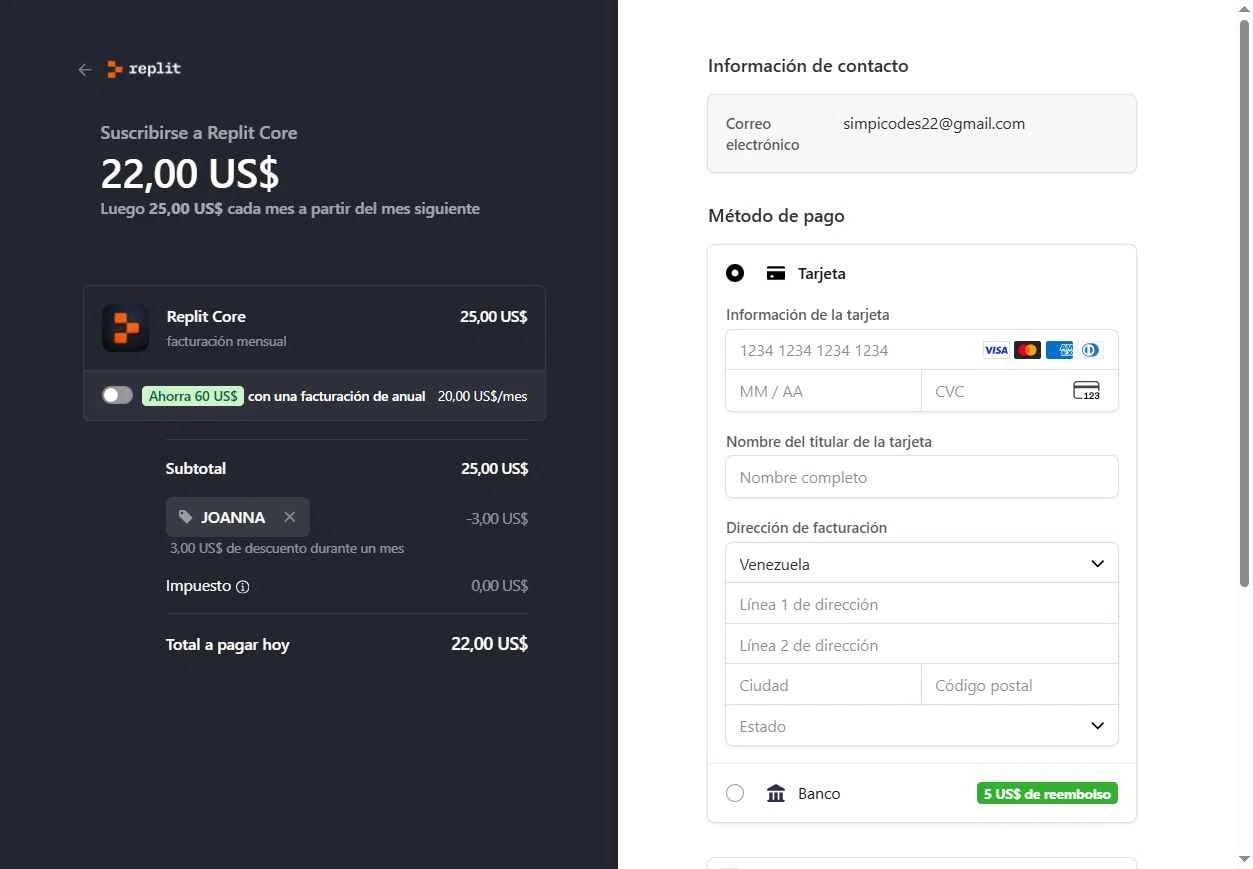Click the credit card icon beside Tarjeta
The height and width of the screenshot is (869, 1253).
[776, 273]
